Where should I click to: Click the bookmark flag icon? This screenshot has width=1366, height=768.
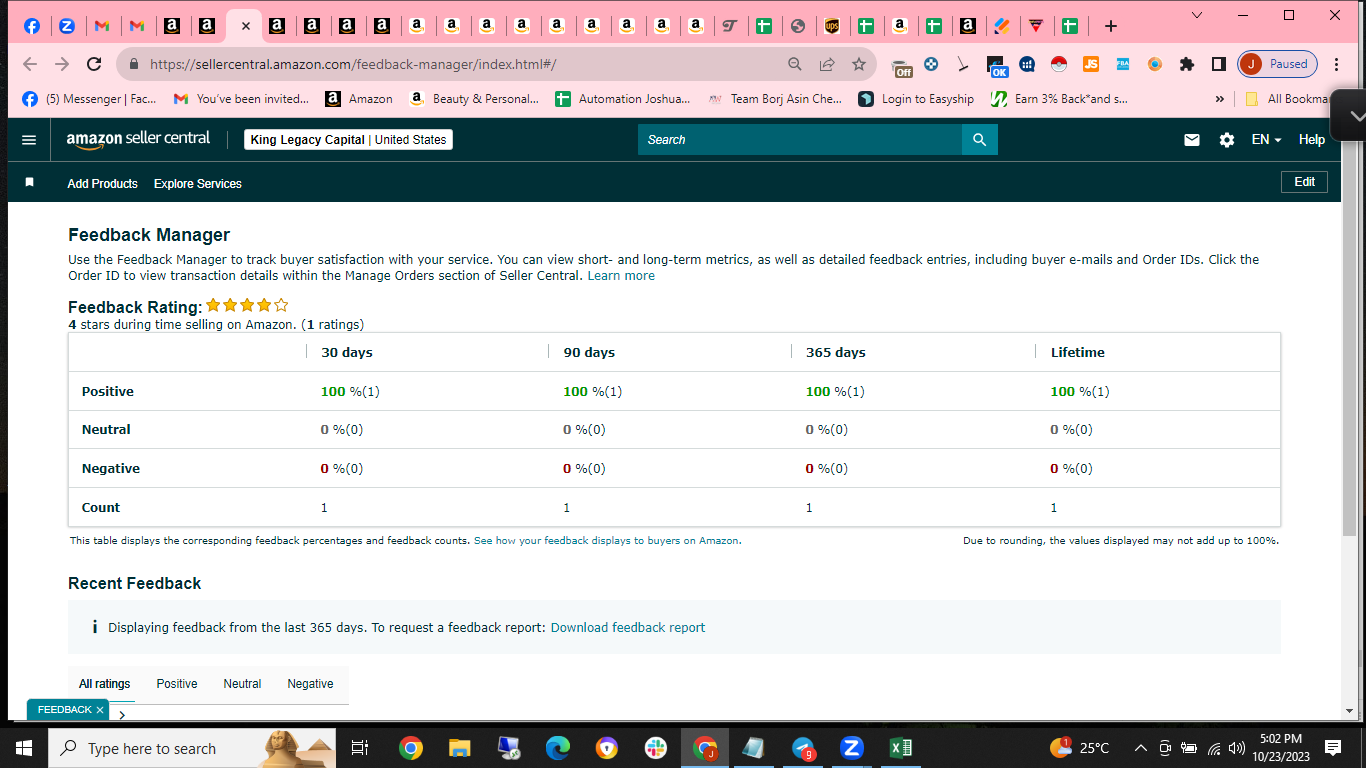tap(30, 183)
